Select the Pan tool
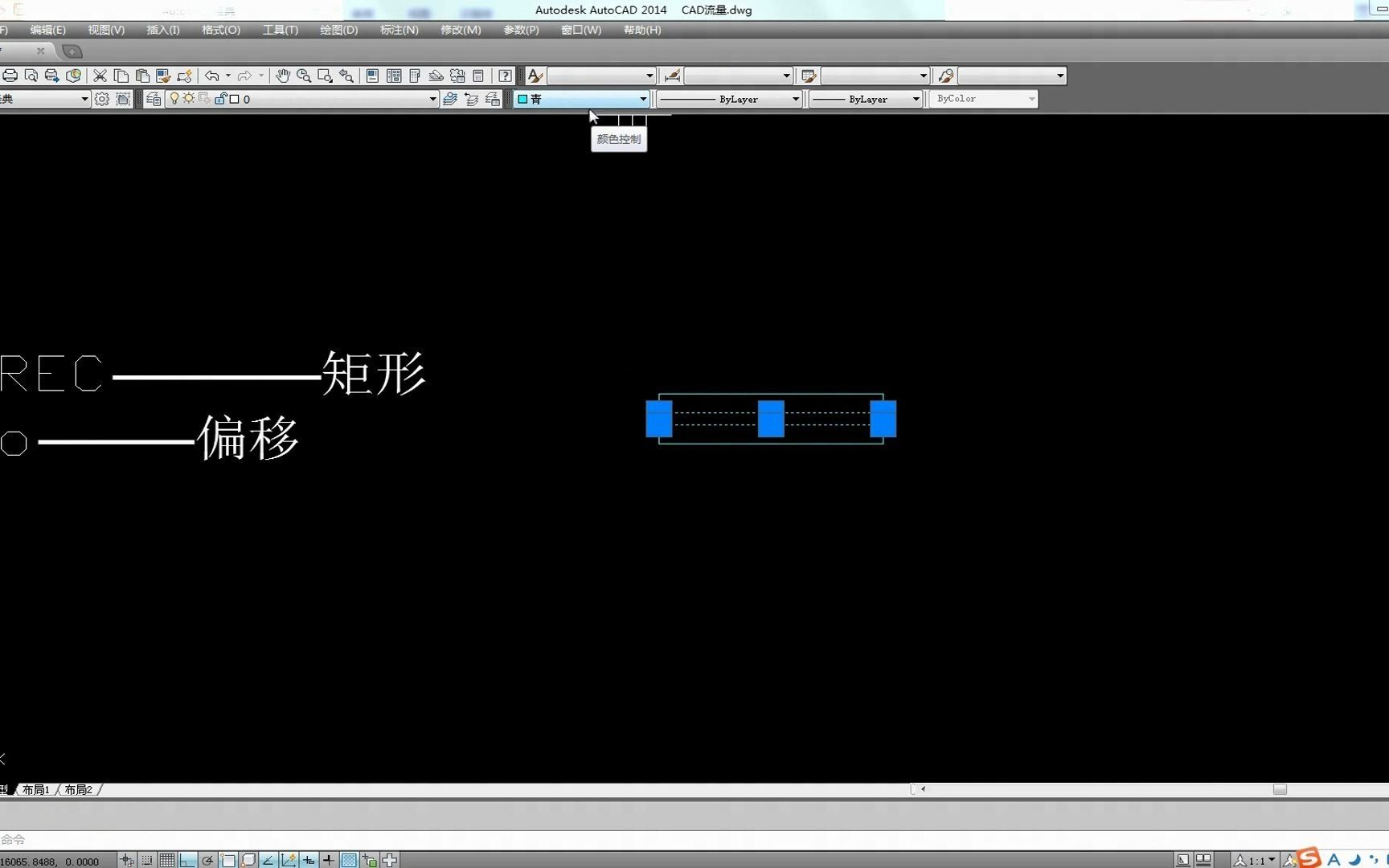The width and height of the screenshot is (1389, 868). pos(283,76)
